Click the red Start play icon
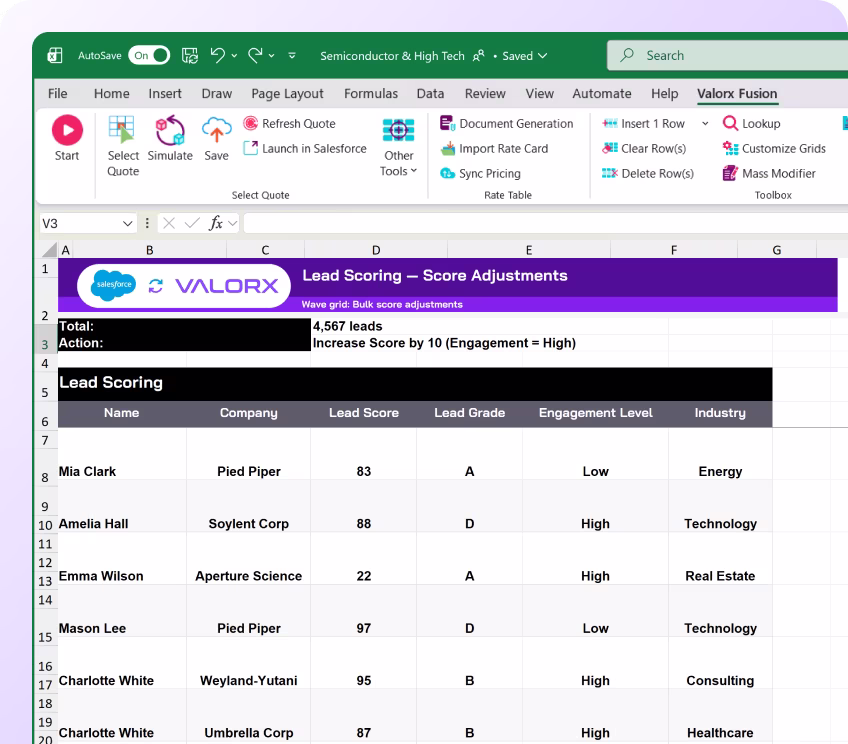This screenshot has height=744, width=848. click(x=67, y=130)
